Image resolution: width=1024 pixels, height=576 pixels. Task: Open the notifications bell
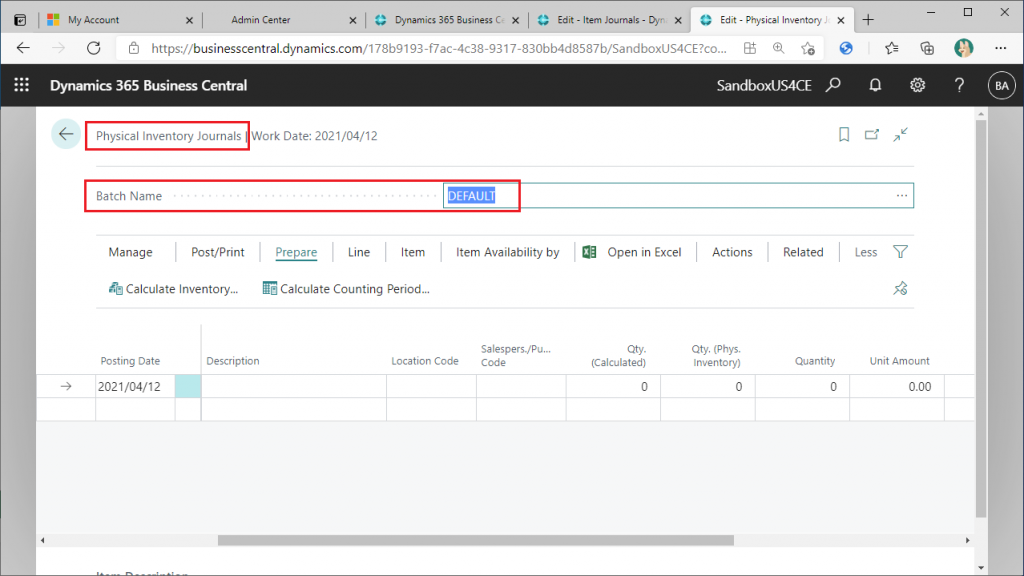[875, 85]
